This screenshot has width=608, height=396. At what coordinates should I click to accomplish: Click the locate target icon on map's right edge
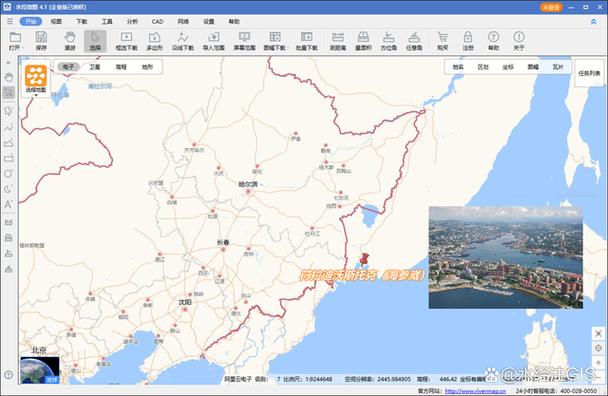[x=598, y=348]
